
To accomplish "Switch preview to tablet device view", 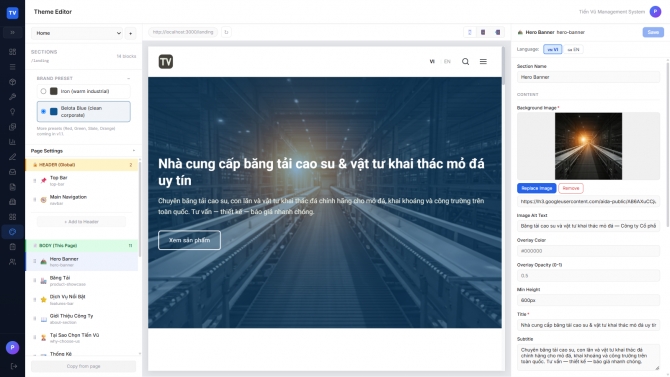I will point(483,32).
